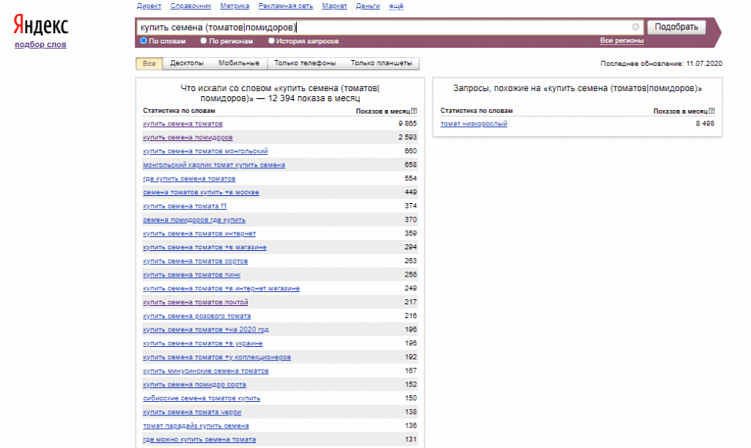Open the 'Директ' top menu link
Viewport: 751px width, 448px height.
[x=149, y=6]
